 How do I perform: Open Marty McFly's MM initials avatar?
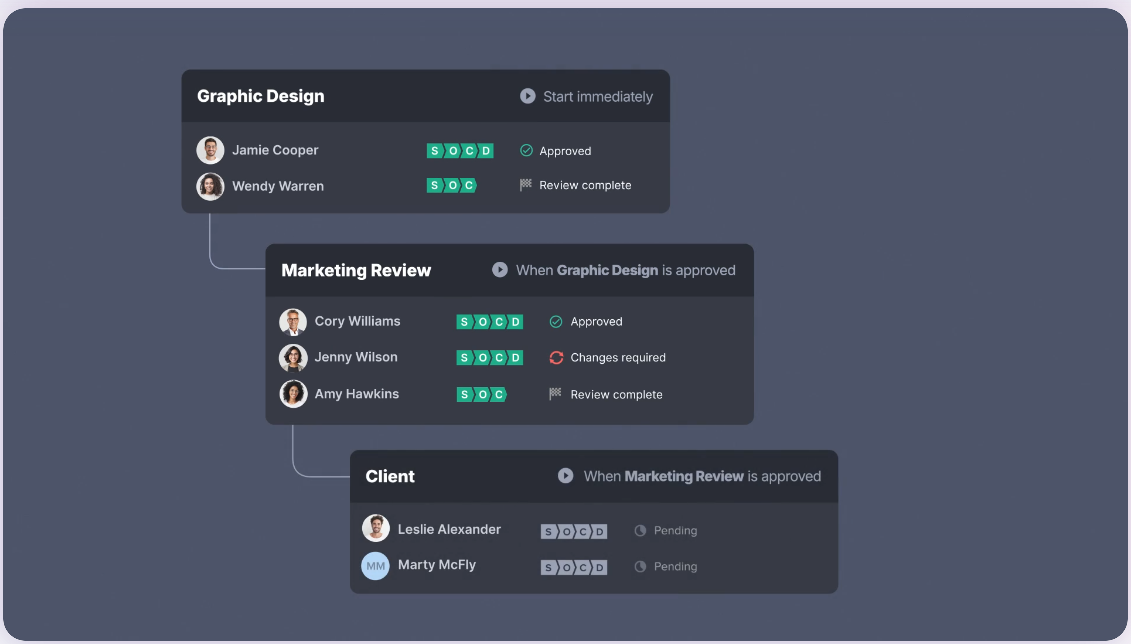375,566
